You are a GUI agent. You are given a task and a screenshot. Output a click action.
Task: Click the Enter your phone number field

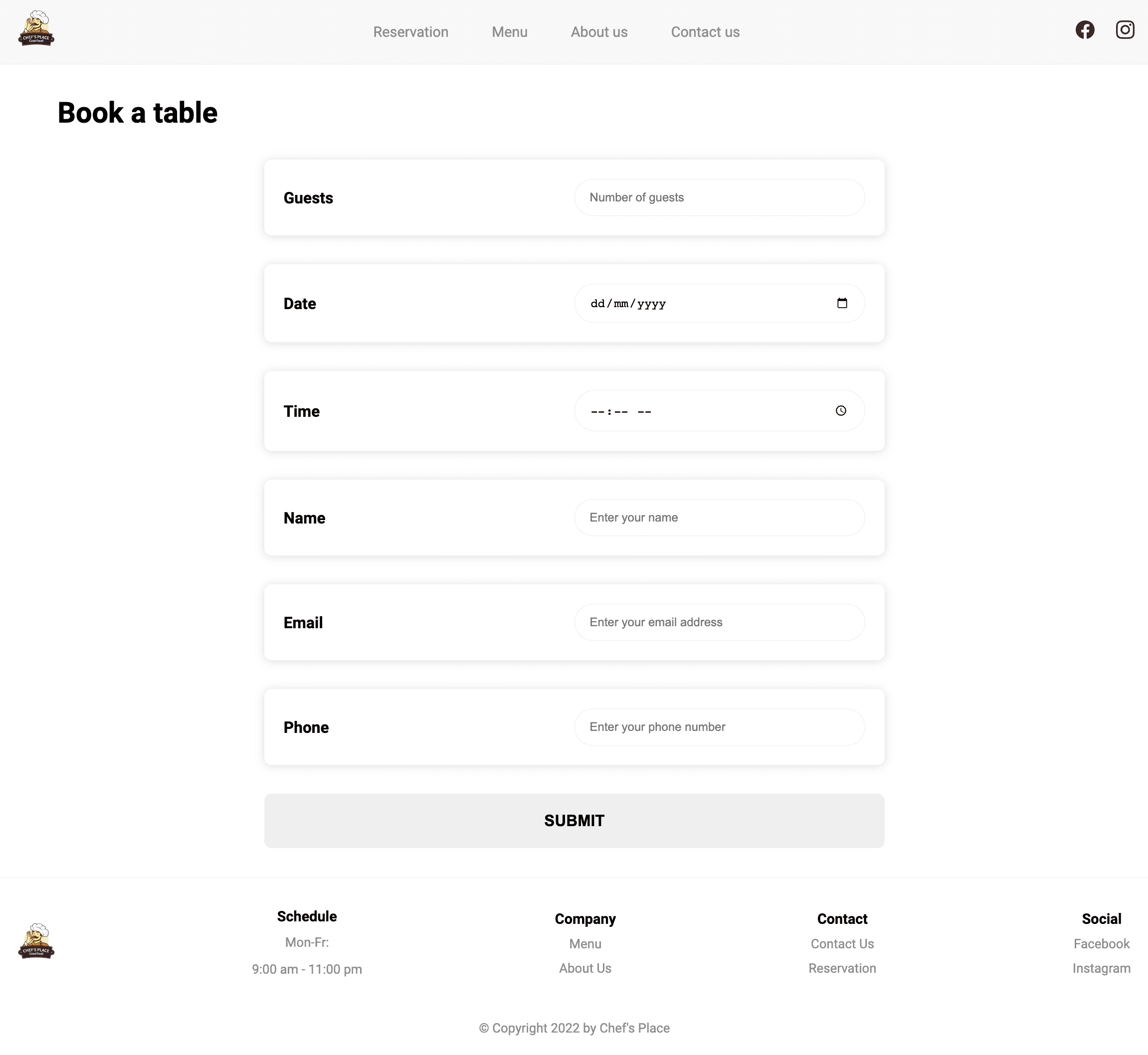pos(719,727)
